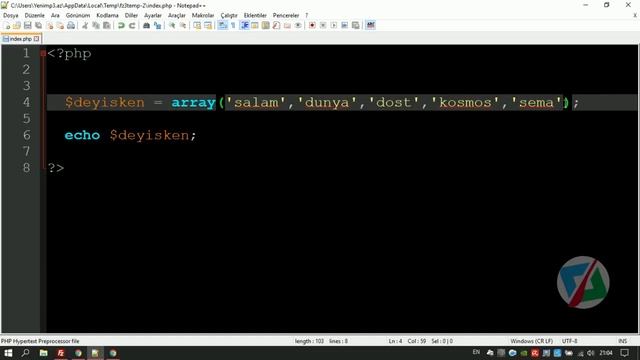Image resolution: width=640 pixels, height=360 pixels.
Task: Open taskbar search magnifier
Action: (x=25, y=353)
